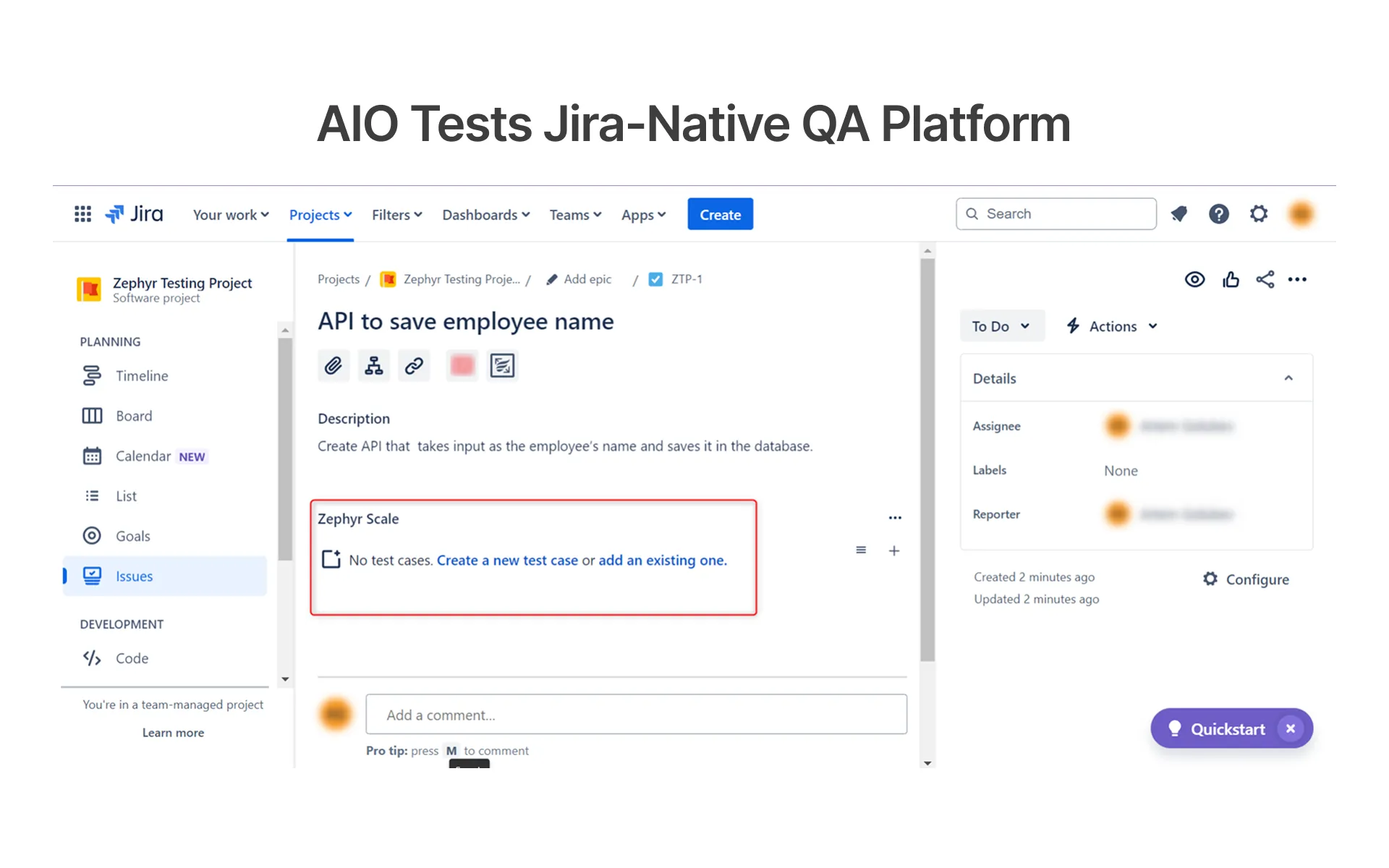Viewport: 1389px width, 868px height.
Task: Open the notifications bell icon
Action: click(1179, 214)
